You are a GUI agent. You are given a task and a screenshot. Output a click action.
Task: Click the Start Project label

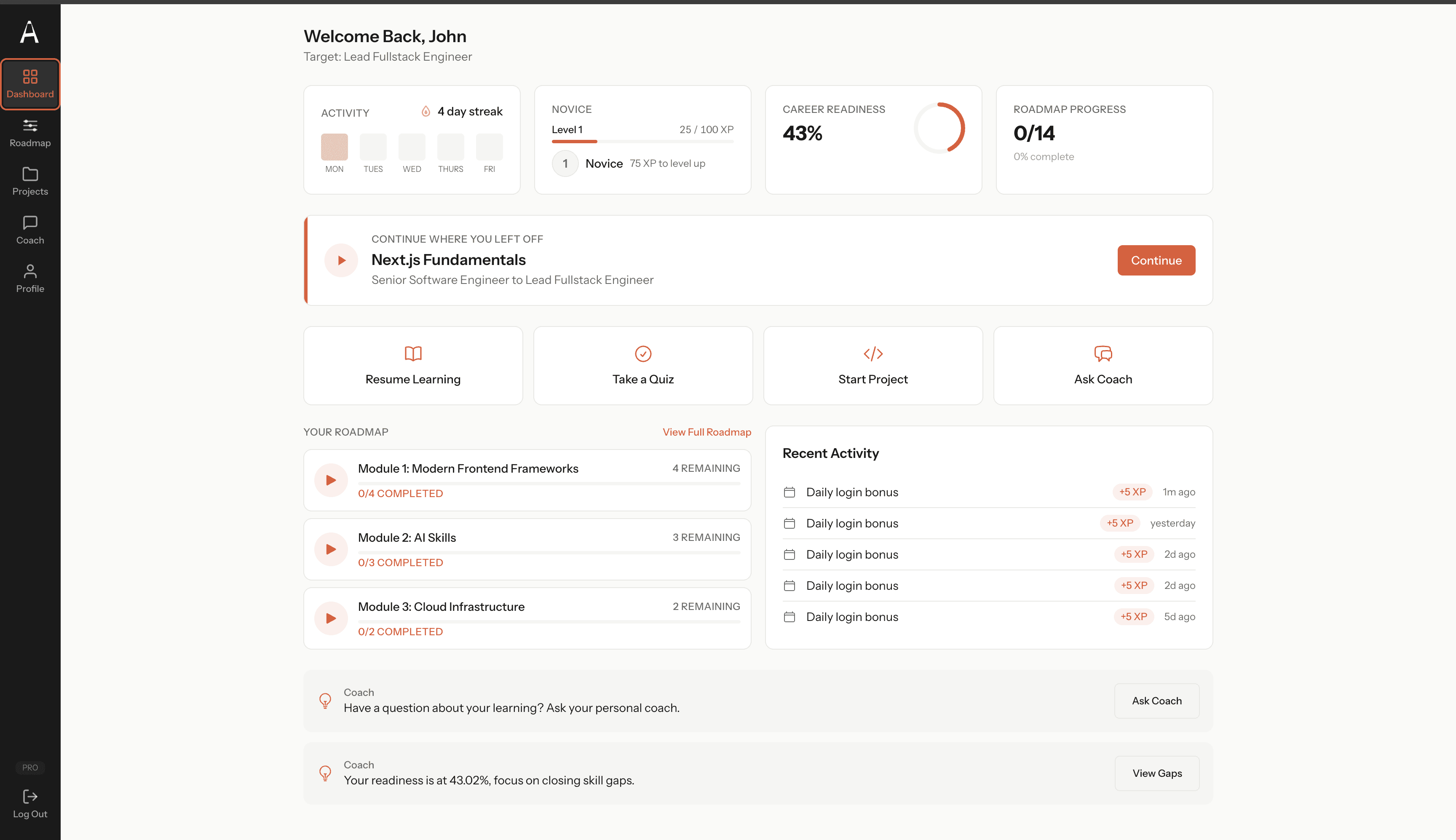[x=873, y=379]
